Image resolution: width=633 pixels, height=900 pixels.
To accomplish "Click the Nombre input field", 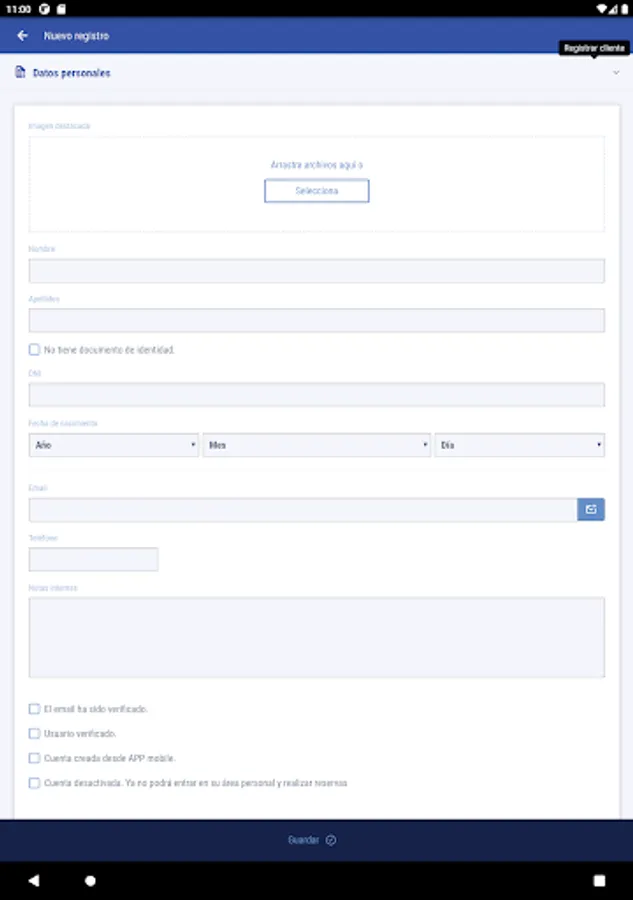I will (x=316, y=271).
